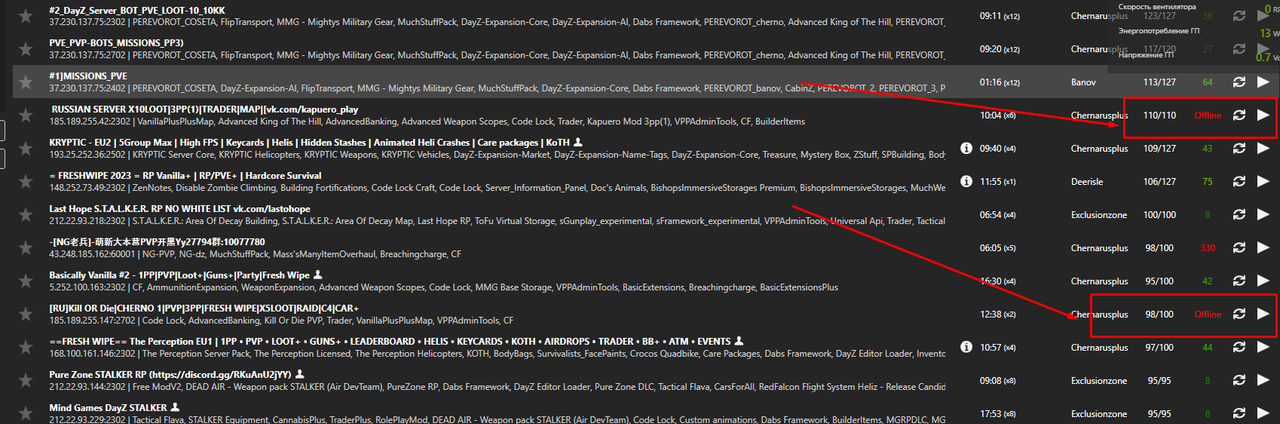Play on Mind Games DayZ STALKER server
The height and width of the screenshot is (424, 1280).
click(x=1263, y=413)
